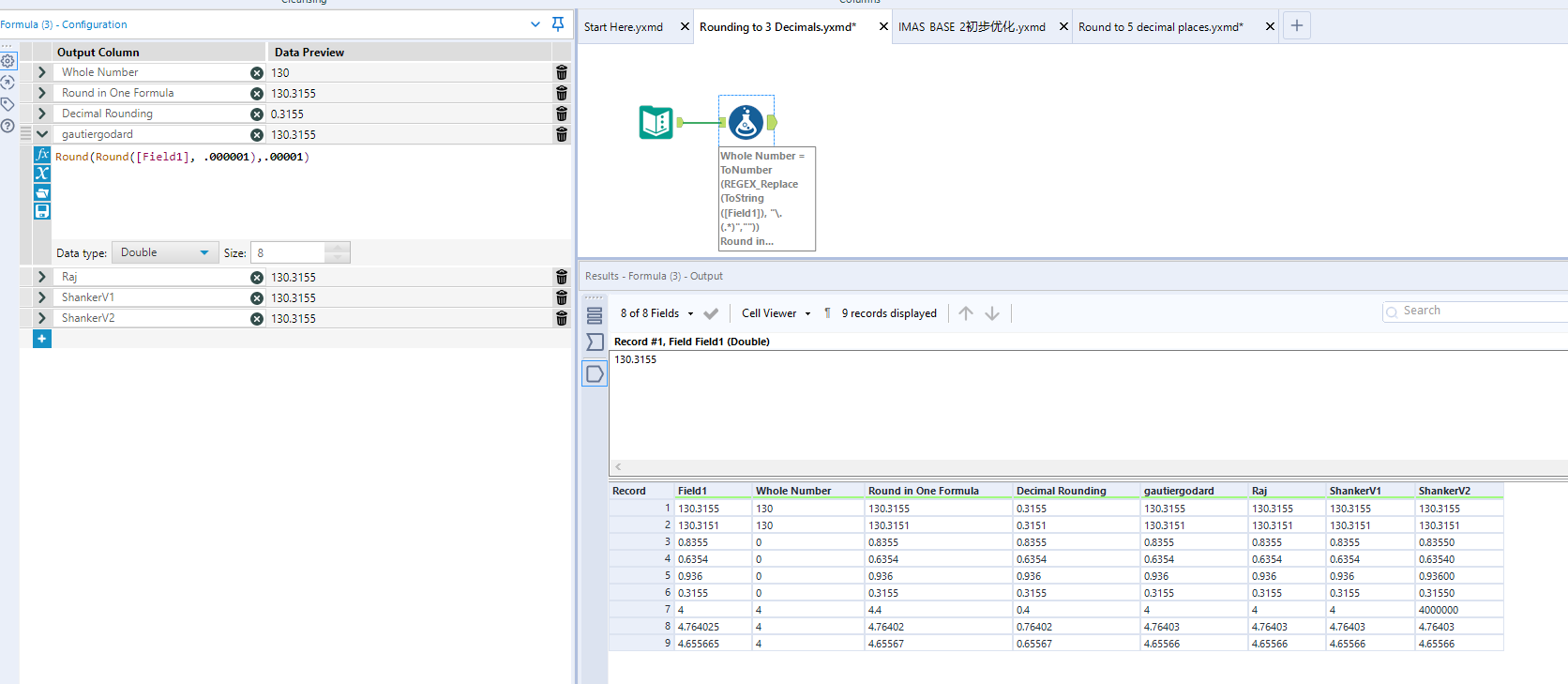Open the columns and constants X icon
Viewport: 1568px width, 684px height.
[x=42, y=174]
